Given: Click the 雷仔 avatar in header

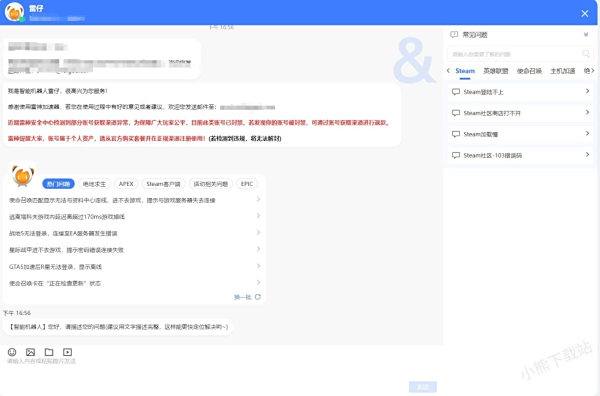Looking at the screenshot, I should tap(15, 12).
